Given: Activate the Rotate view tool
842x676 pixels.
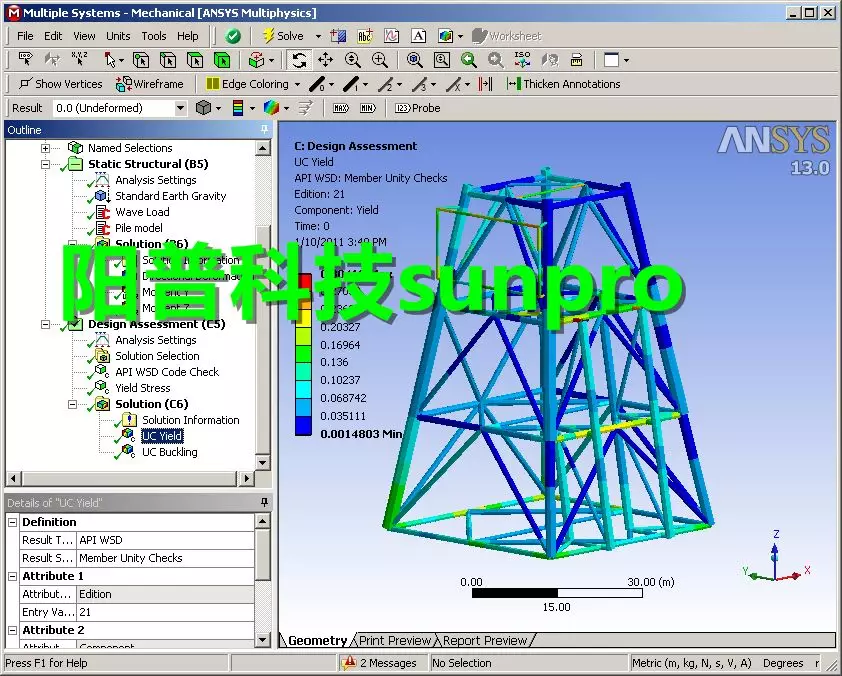Looking at the screenshot, I should [x=299, y=60].
